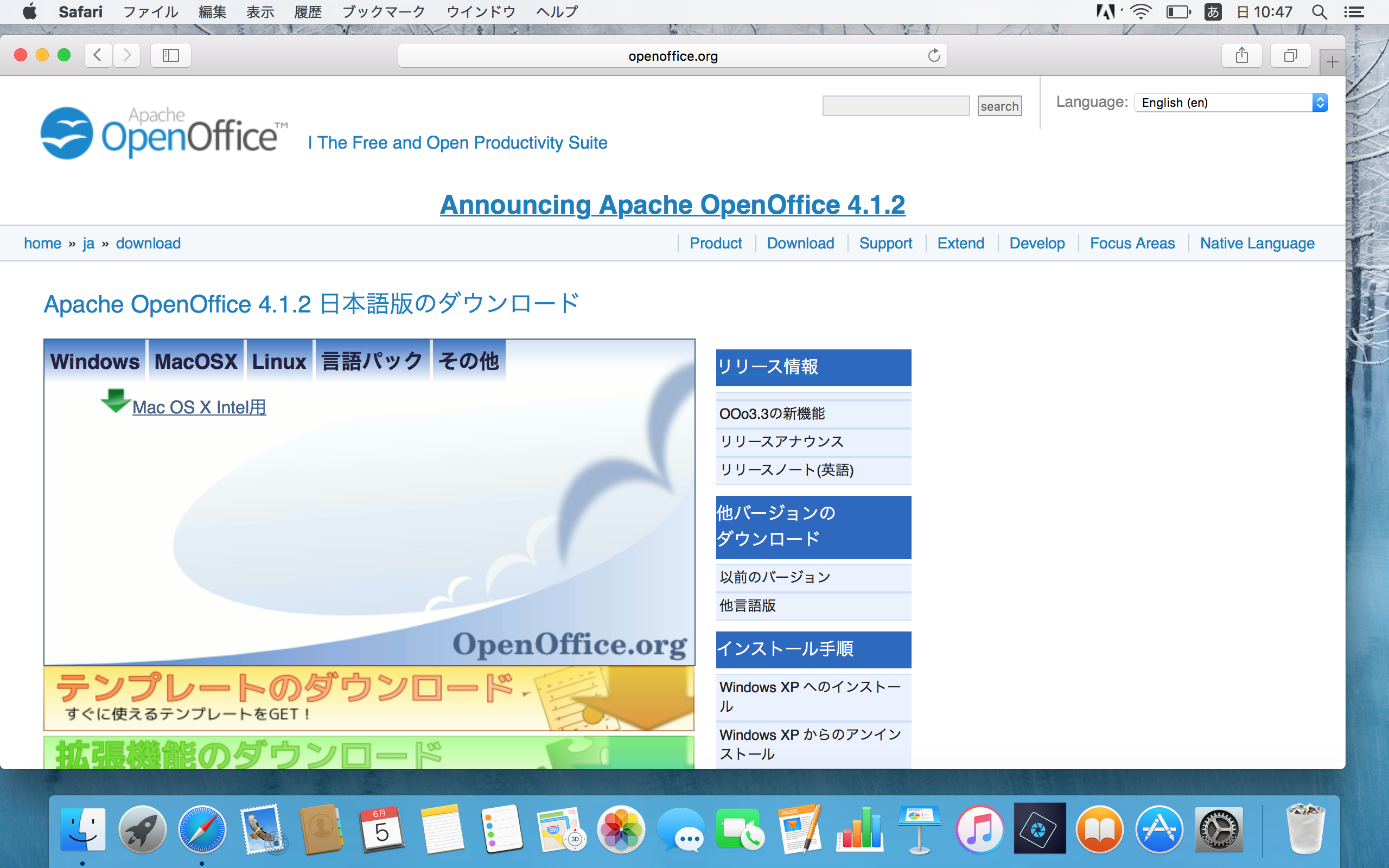This screenshot has height=868, width=1389.
Task: Open Numbers in the Dock
Action: pyautogui.click(x=860, y=829)
